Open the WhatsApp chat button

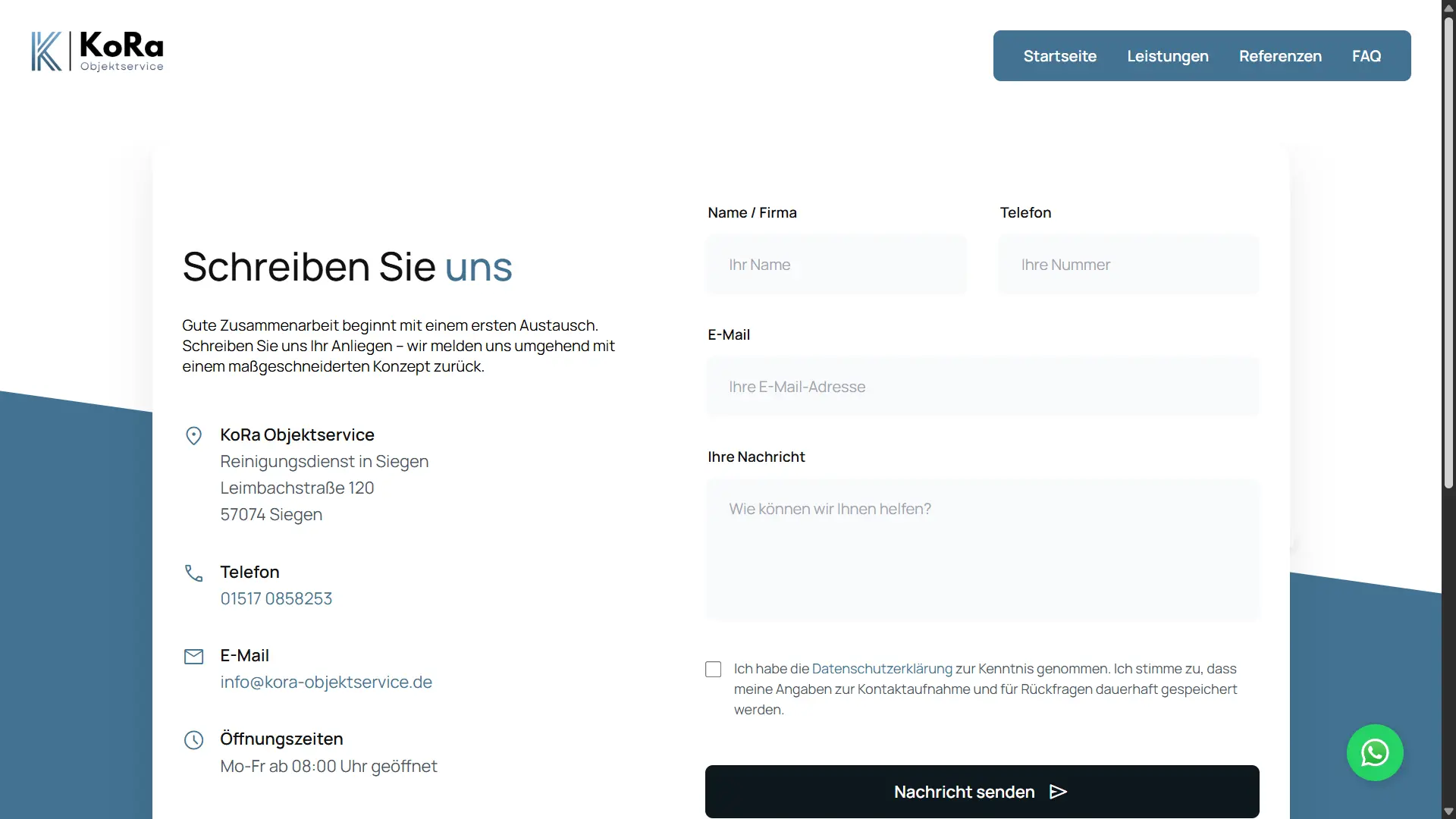coord(1375,752)
